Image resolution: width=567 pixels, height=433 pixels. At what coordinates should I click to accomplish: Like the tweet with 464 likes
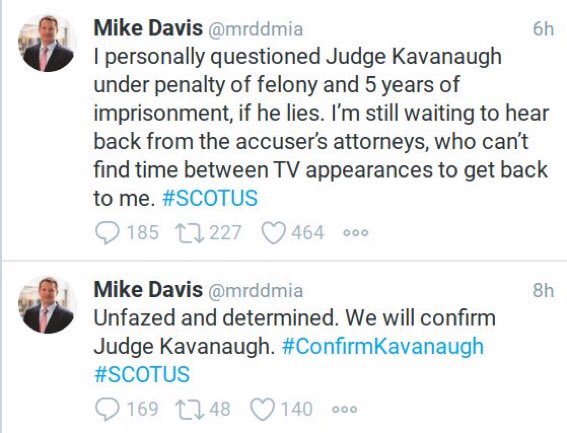273,233
